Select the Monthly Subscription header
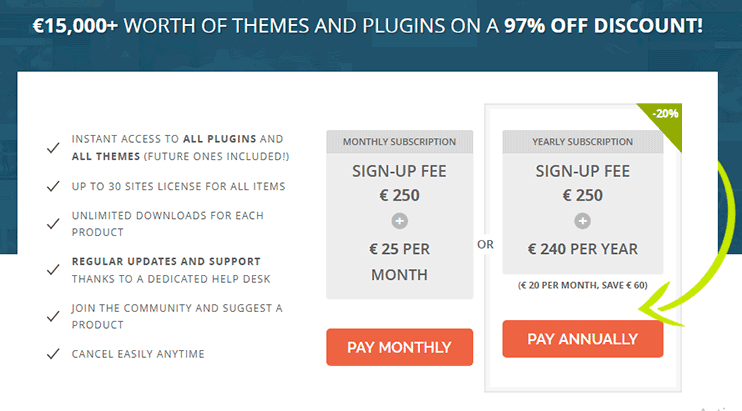Image resolution: width=742 pixels, height=411 pixels. tap(399, 141)
